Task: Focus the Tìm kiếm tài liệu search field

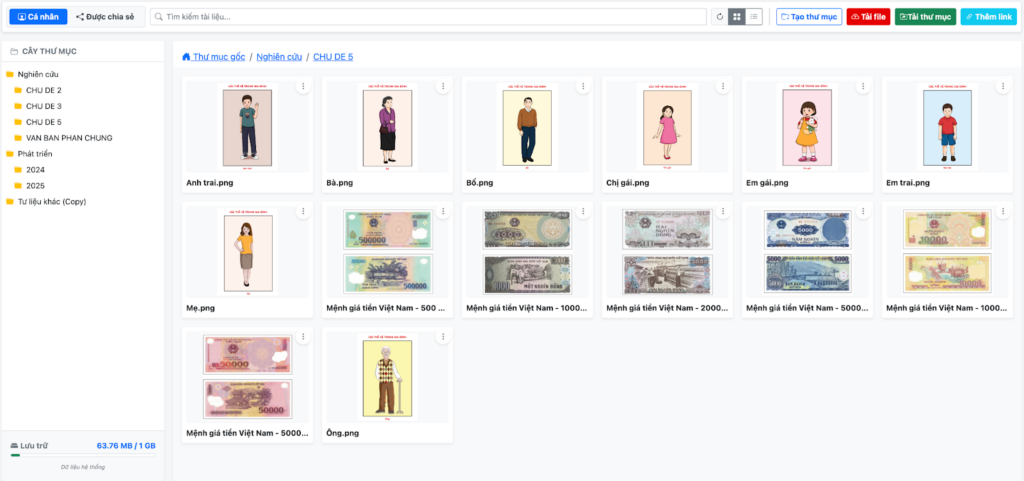Action: 430,17
